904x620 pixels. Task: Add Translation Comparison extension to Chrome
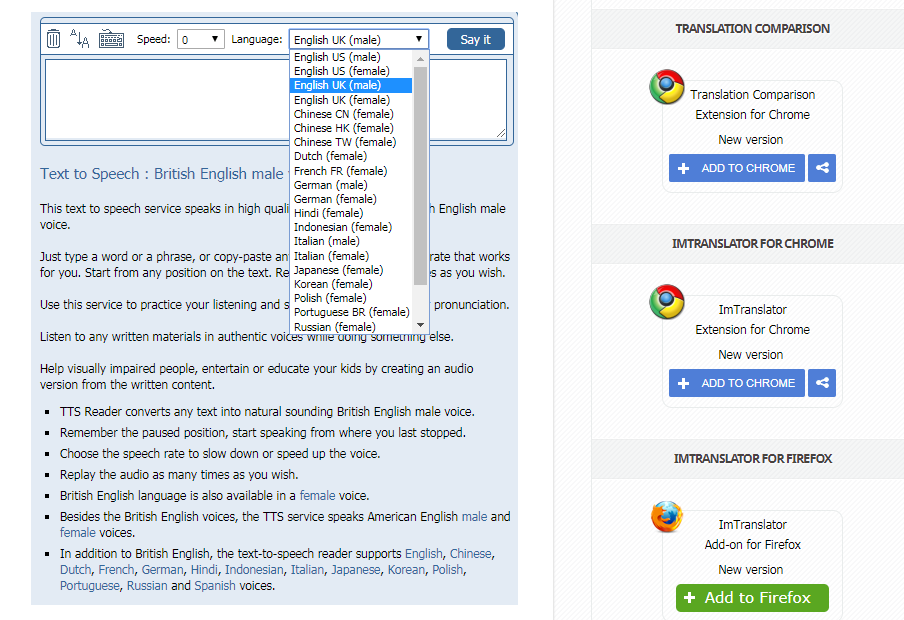[737, 168]
